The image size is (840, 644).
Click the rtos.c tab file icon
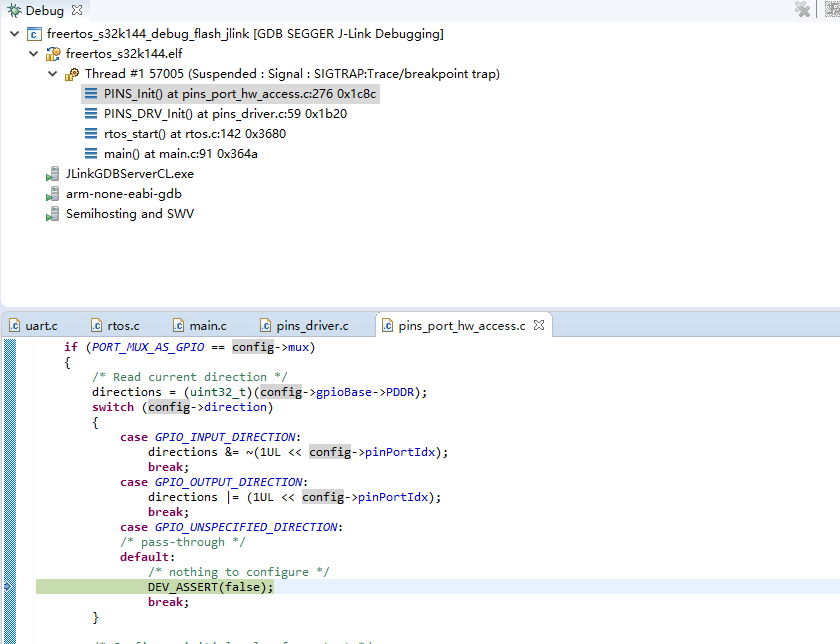click(x=96, y=326)
